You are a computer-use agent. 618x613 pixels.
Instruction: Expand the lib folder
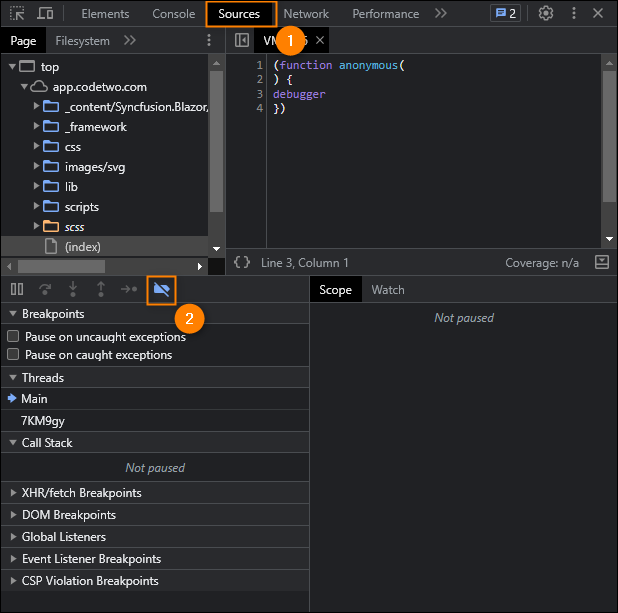[x=36, y=186]
